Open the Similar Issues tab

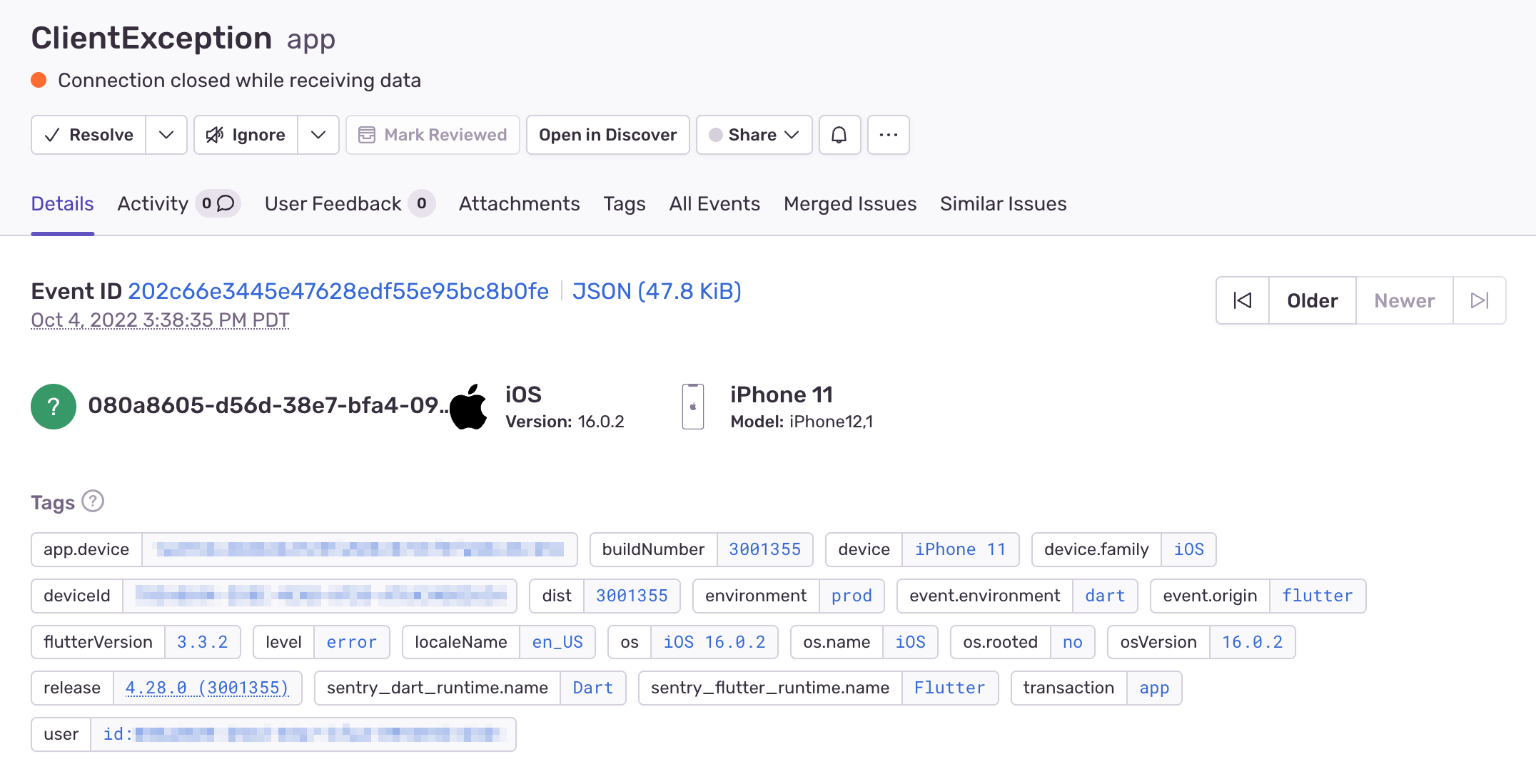[1003, 204]
